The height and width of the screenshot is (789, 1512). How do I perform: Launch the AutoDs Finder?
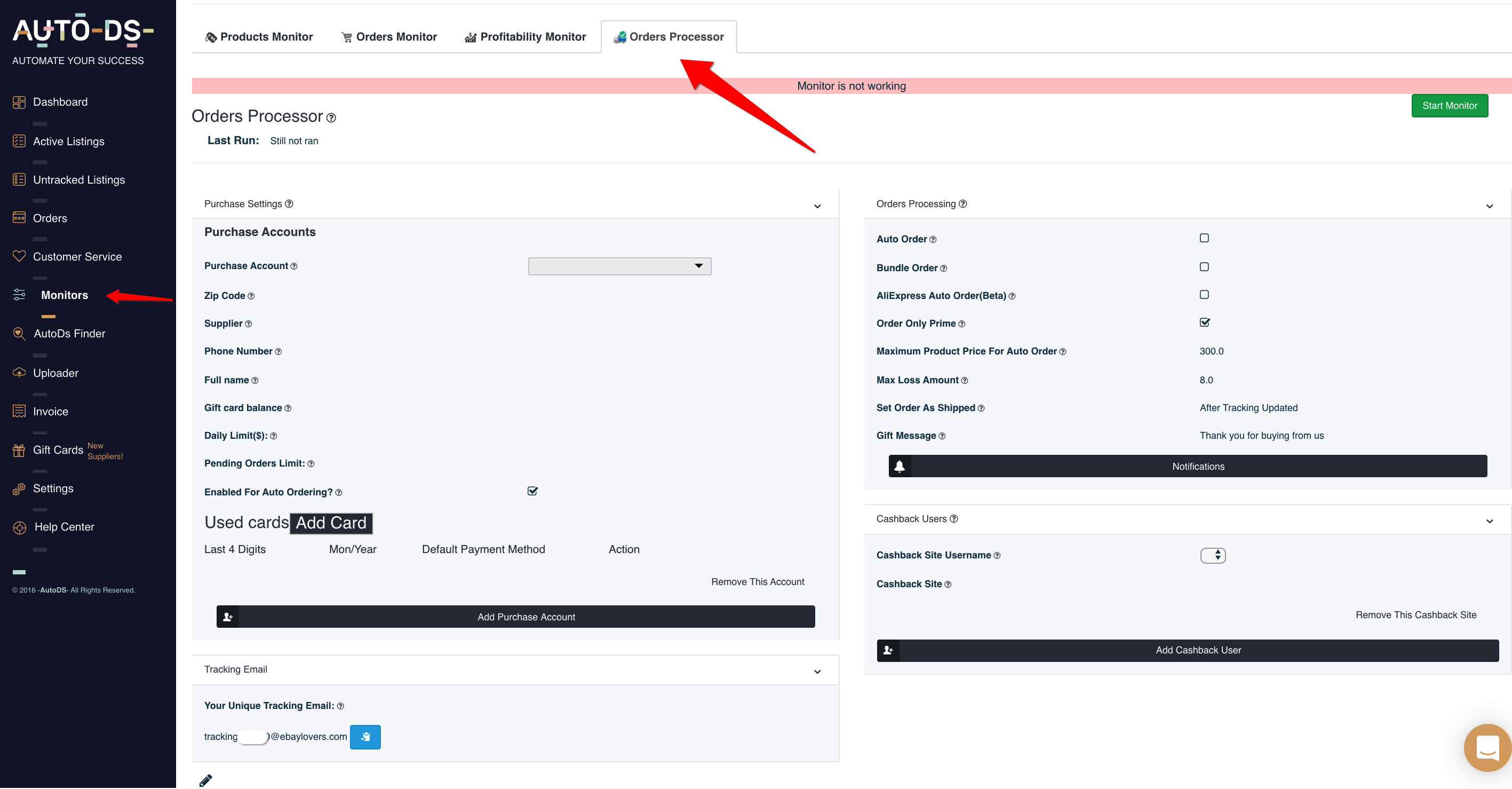[x=69, y=333]
